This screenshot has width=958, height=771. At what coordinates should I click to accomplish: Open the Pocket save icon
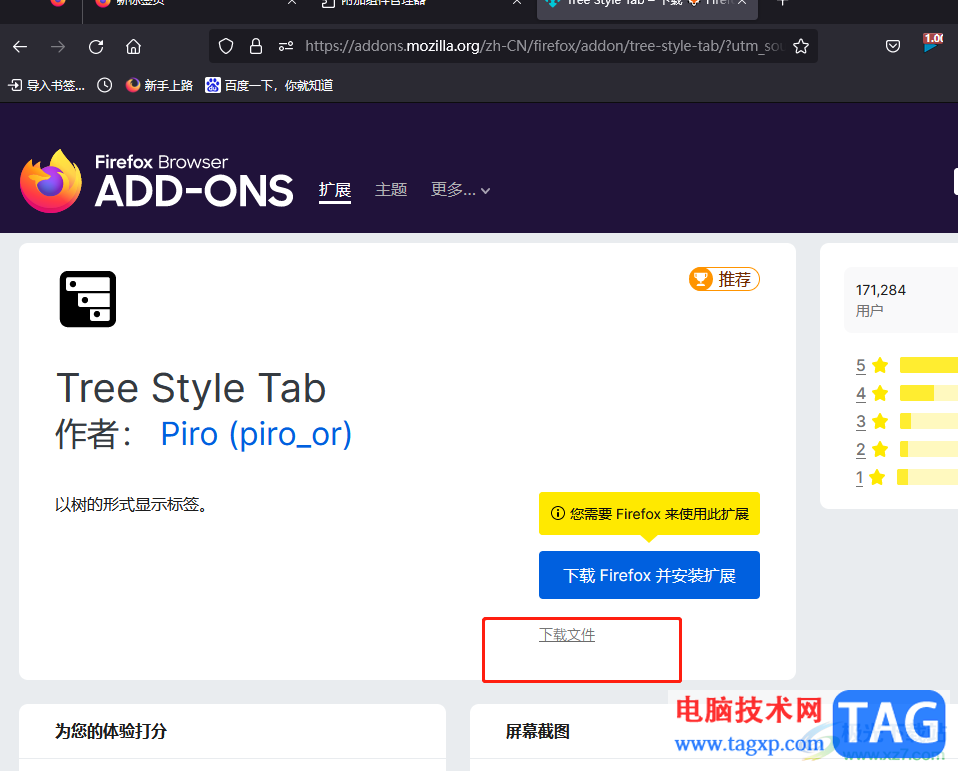point(893,46)
